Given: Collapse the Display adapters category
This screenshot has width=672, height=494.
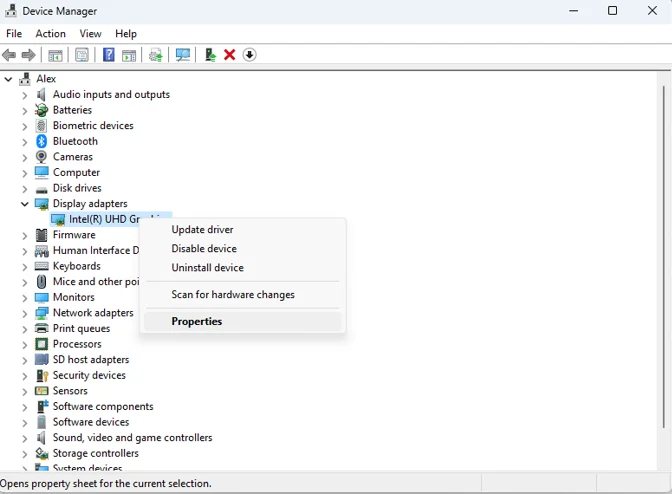Looking at the screenshot, I should [25, 204].
